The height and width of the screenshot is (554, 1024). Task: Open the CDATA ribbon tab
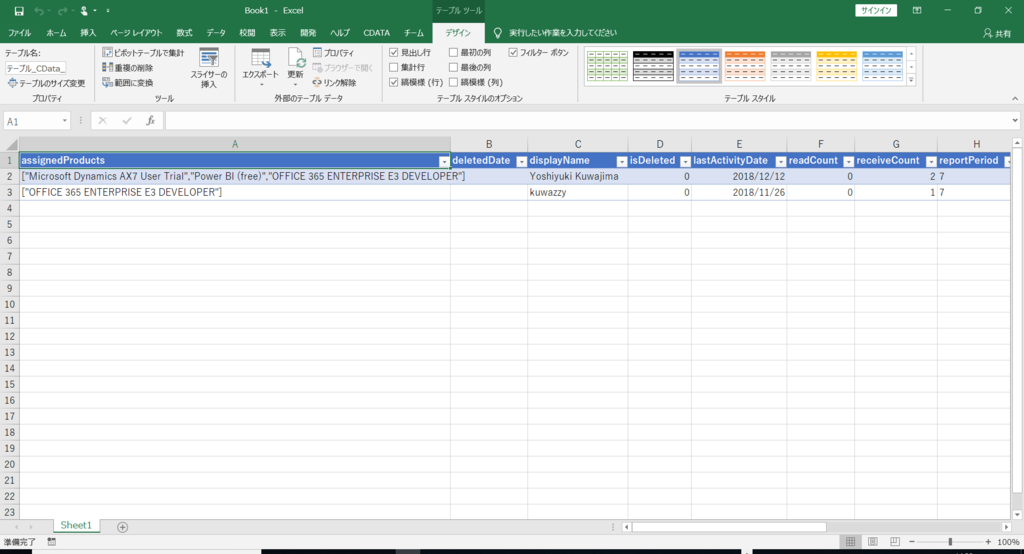[x=377, y=33]
